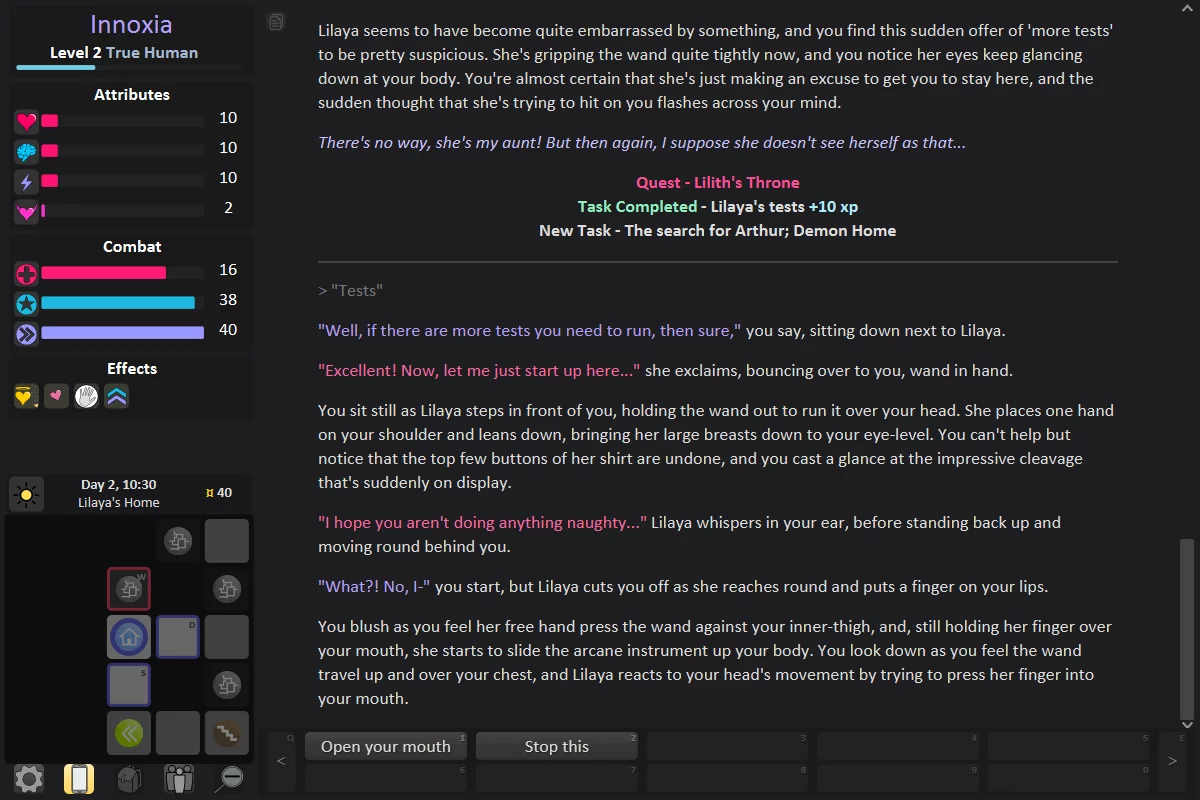Image resolution: width=1200 pixels, height=800 pixels.
Task: Click the zoom-out magnifier map icon
Action: point(229,778)
